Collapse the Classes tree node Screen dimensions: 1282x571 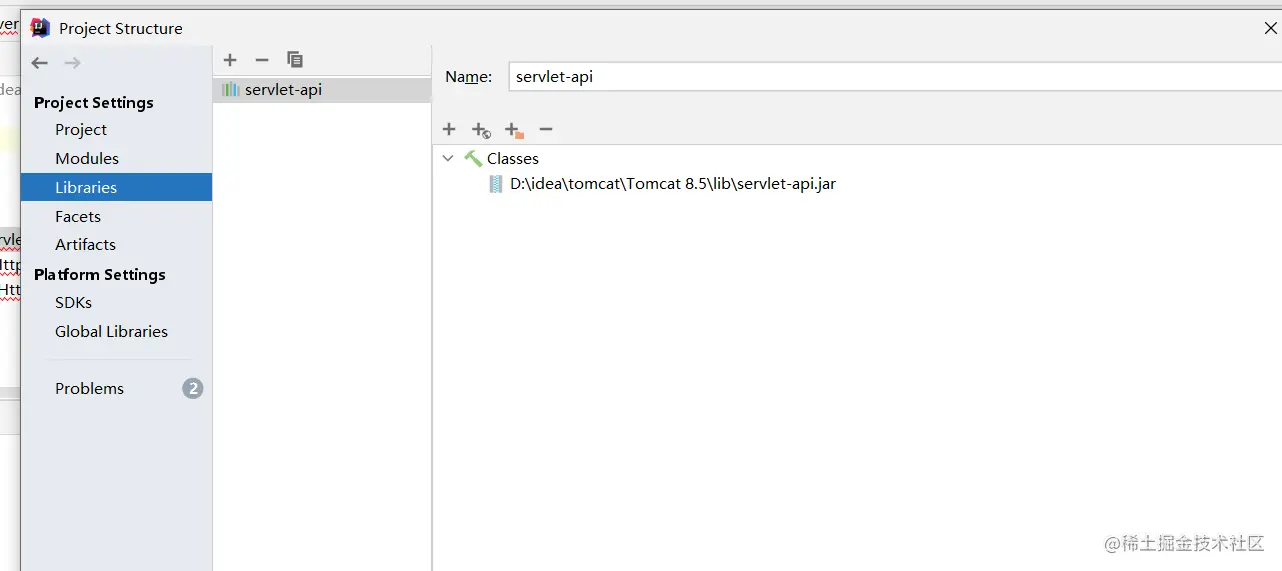coord(448,158)
